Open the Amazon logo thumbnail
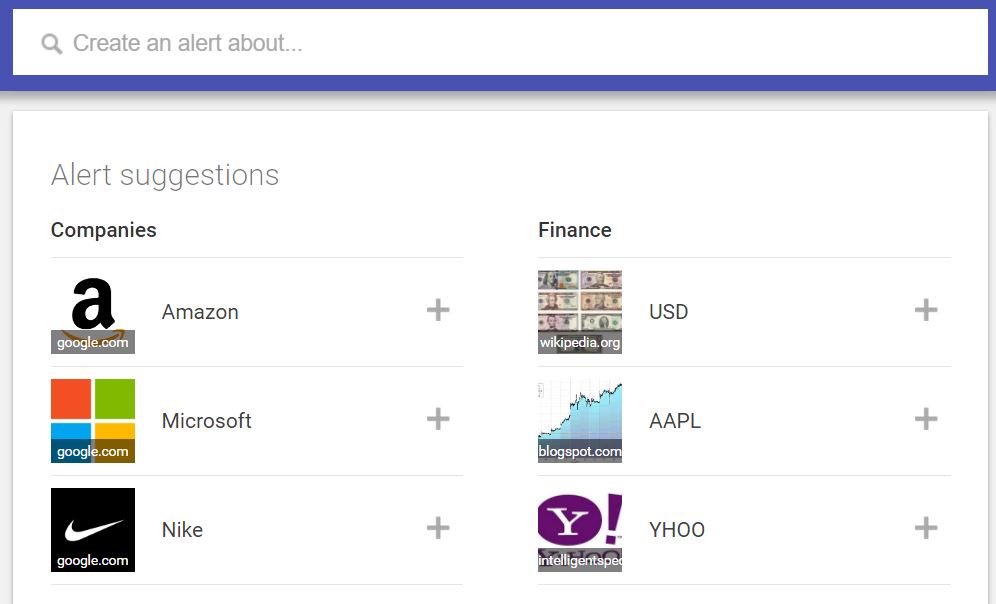Screen dimensions: 996x604 click(x=93, y=312)
